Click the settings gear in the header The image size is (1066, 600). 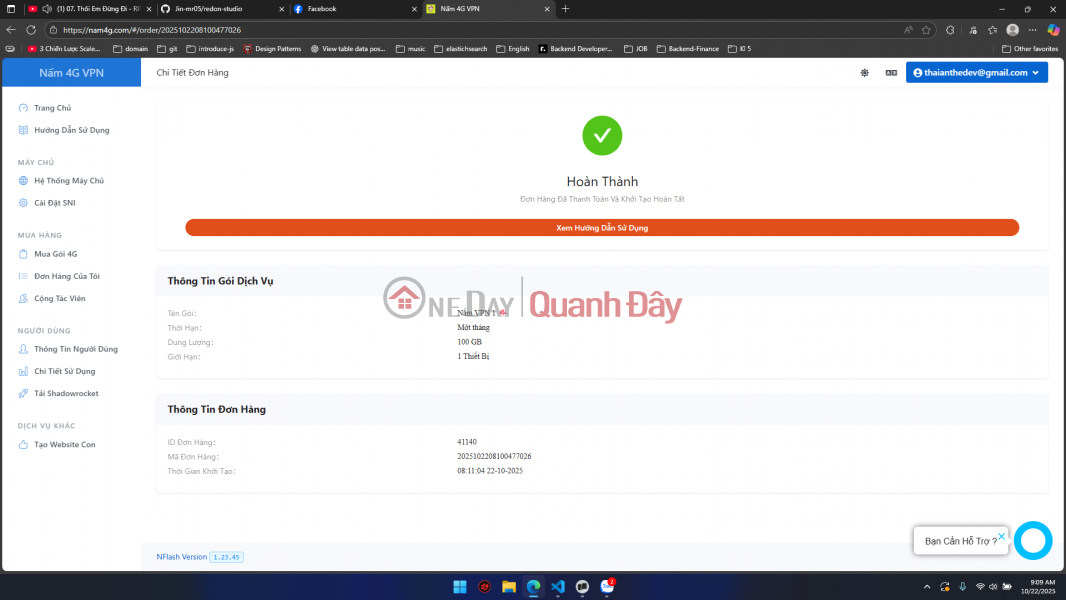coord(864,72)
